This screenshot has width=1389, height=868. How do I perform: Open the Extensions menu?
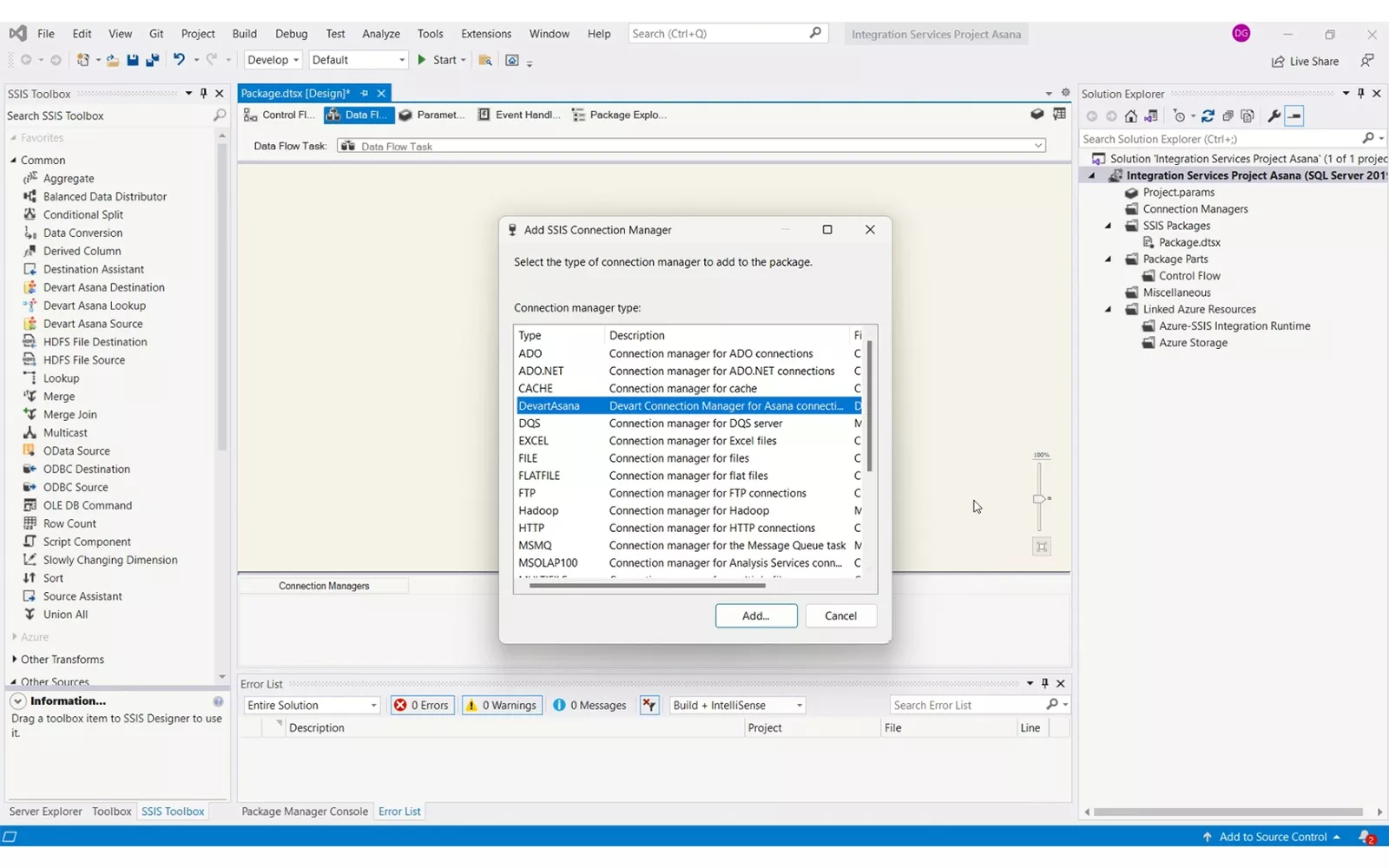(x=485, y=34)
